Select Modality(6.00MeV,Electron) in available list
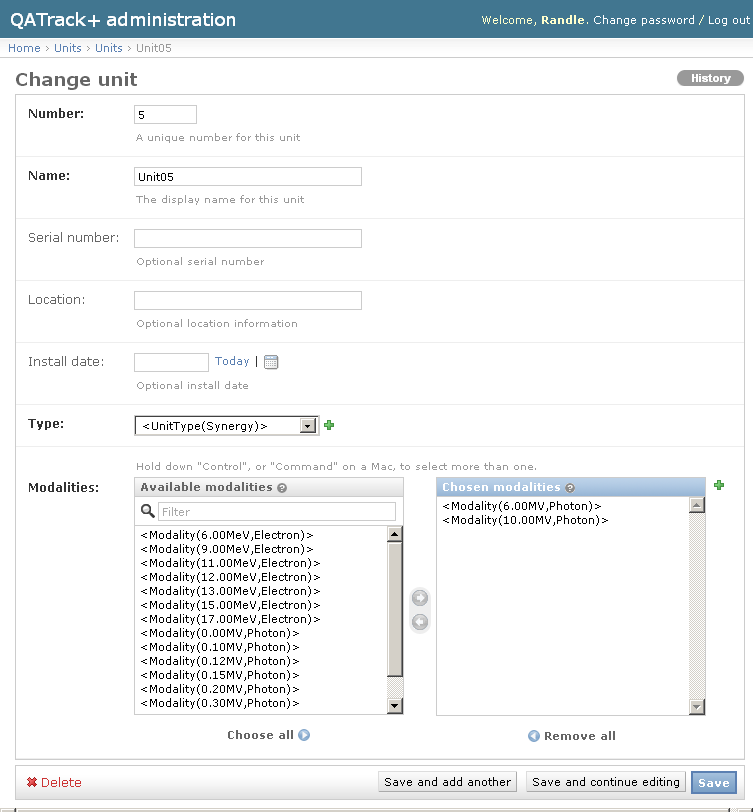 [227, 535]
